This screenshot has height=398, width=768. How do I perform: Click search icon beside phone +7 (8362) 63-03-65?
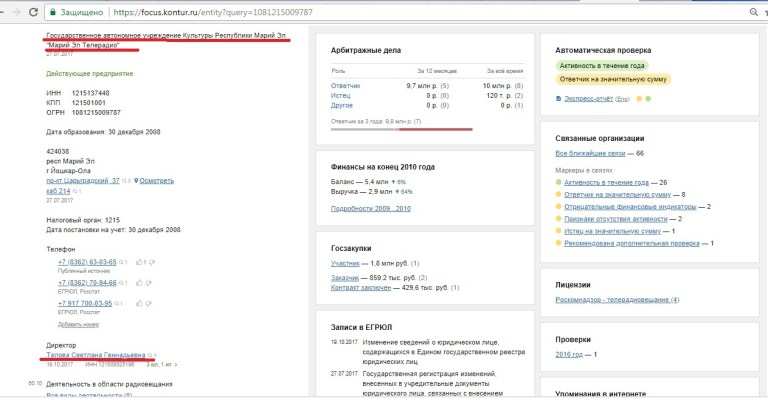120,262
